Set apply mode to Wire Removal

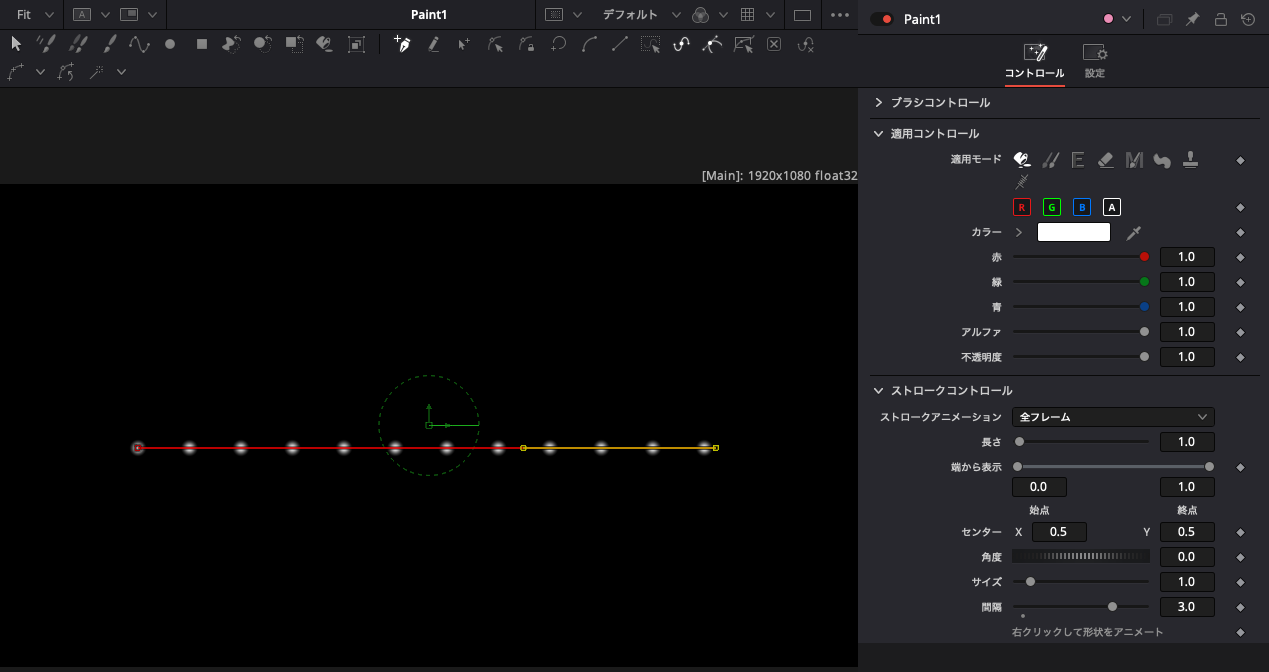coord(1022,183)
